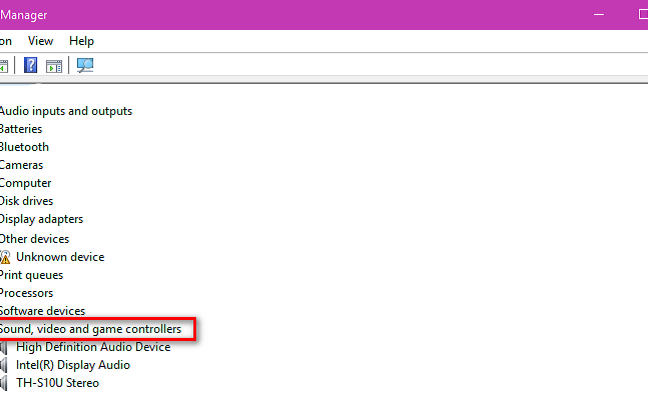Select the Other devices category
Screen dimensions: 648x400
(x=34, y=239)
